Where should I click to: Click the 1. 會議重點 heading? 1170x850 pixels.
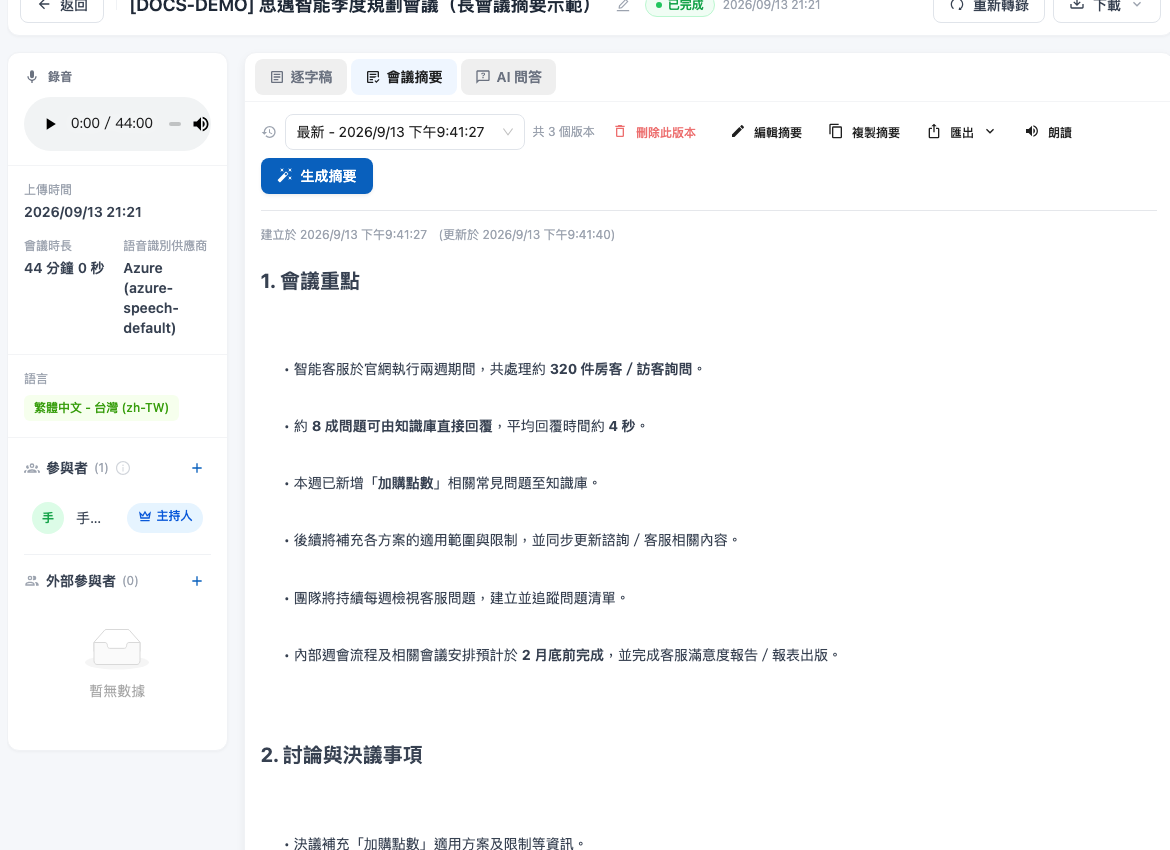click(310, 281)
